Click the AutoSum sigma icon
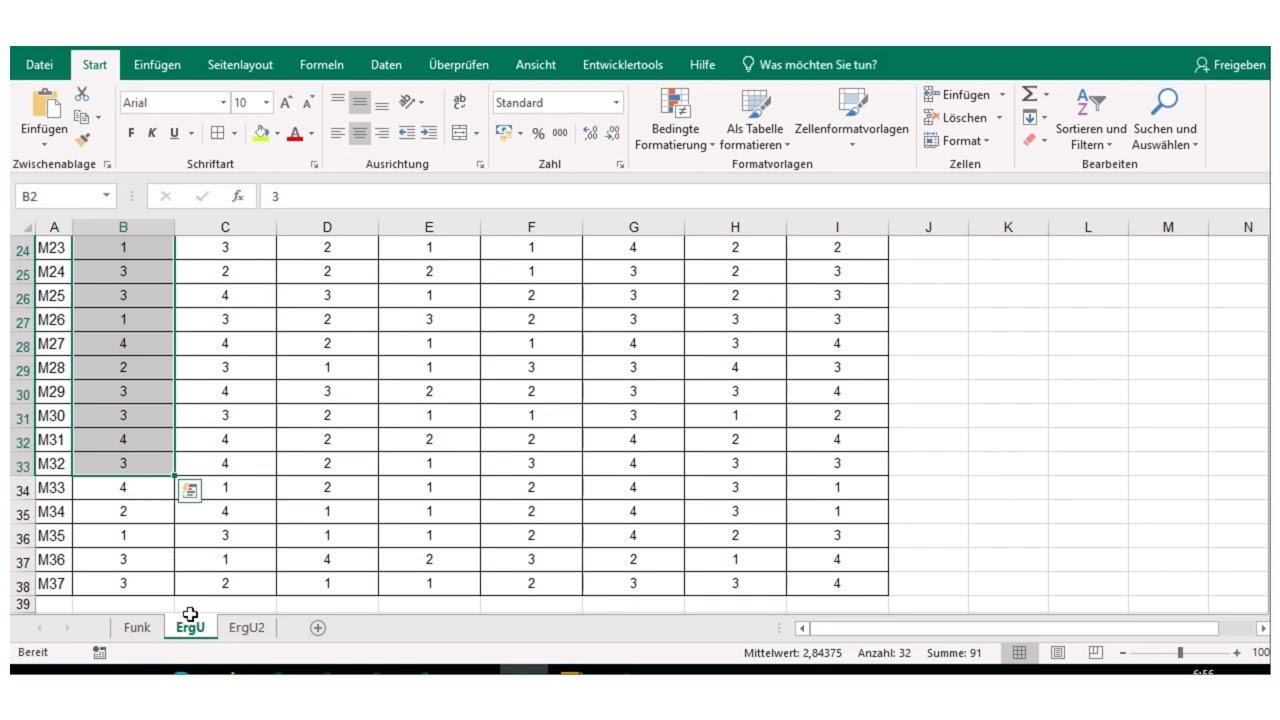 pyautogui.click(x=1029, y=94)
